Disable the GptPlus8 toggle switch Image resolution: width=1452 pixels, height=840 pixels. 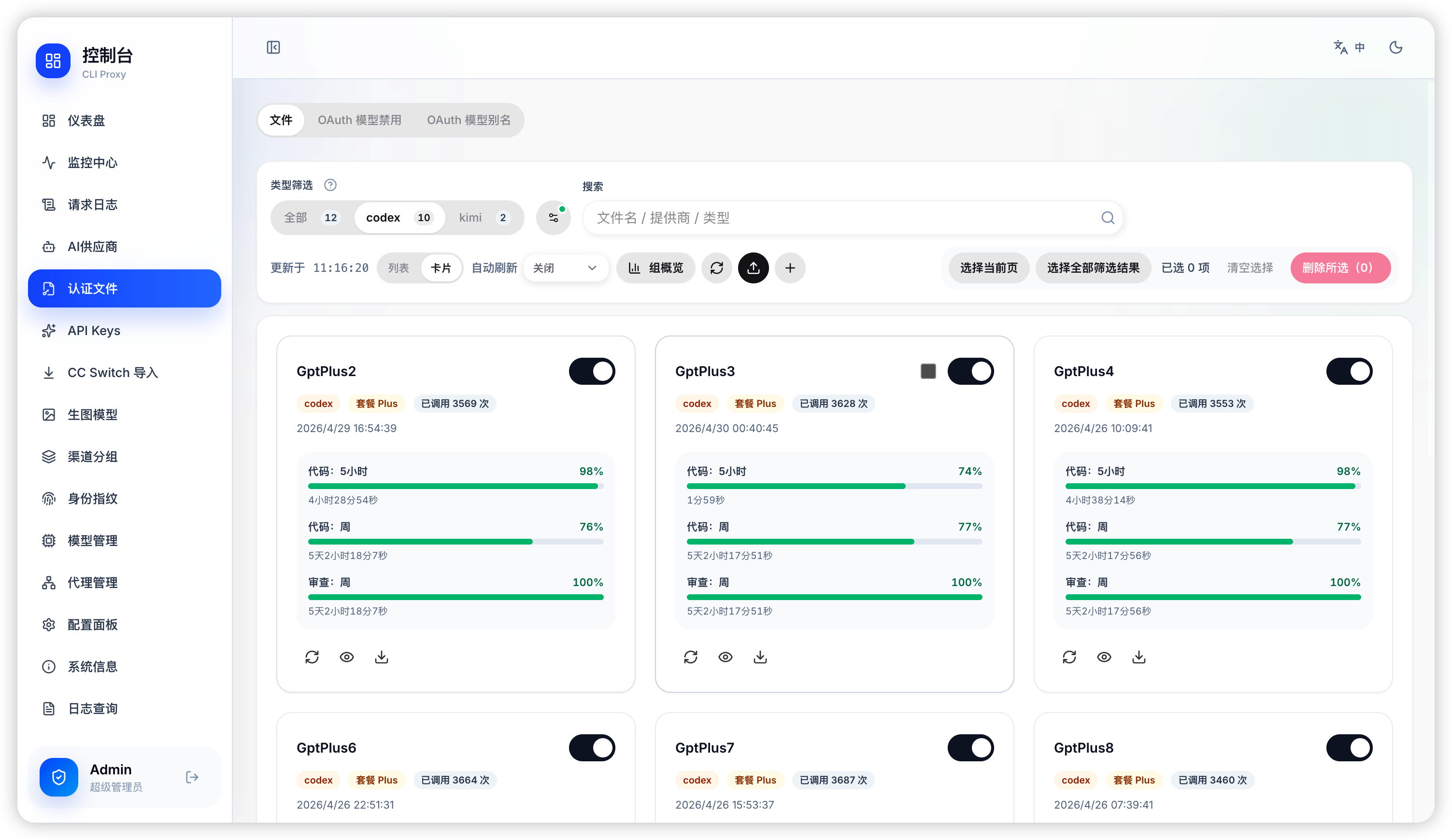[x=1349, y=748]
